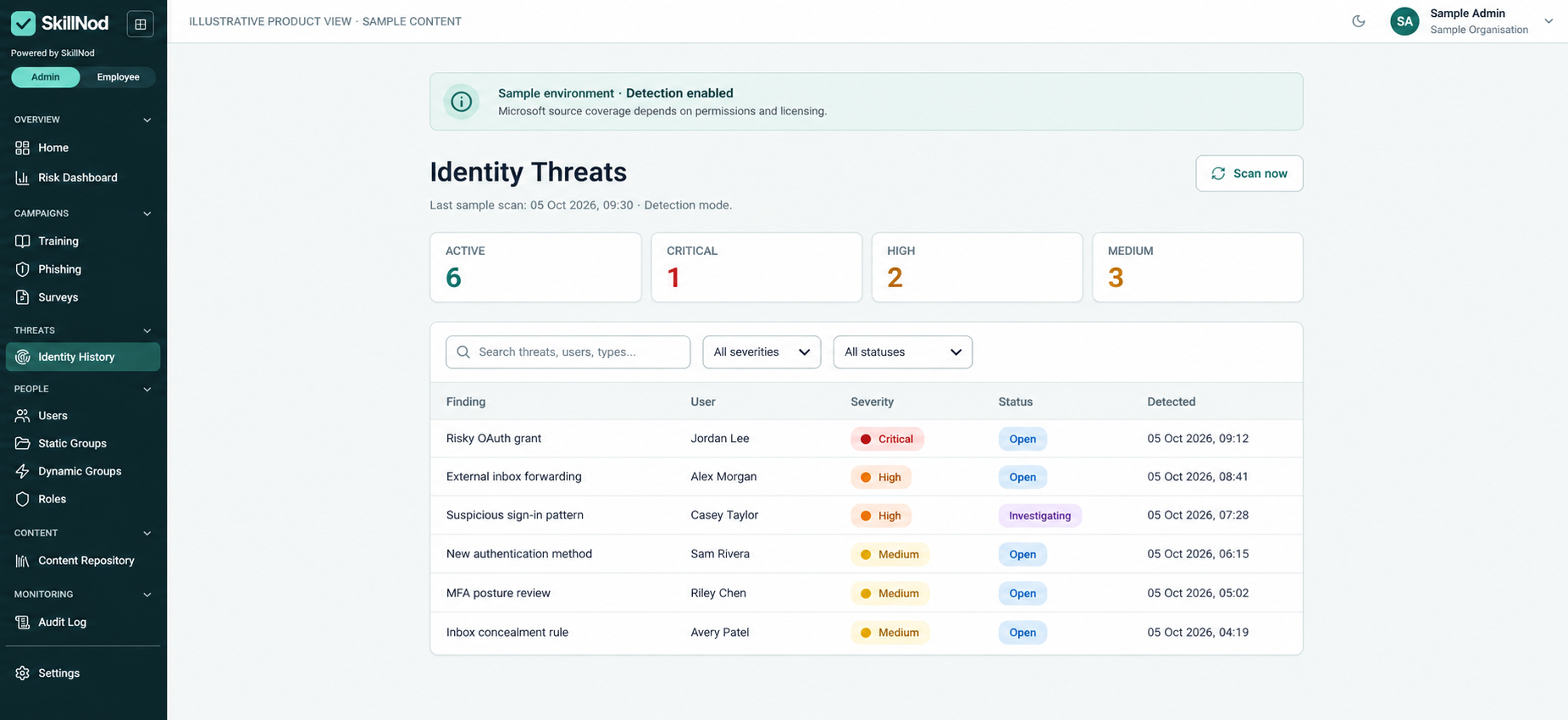This screenshot has width=1568, height=720.
Task: Select the Critical threats summary card
Action: pos(756,268)
